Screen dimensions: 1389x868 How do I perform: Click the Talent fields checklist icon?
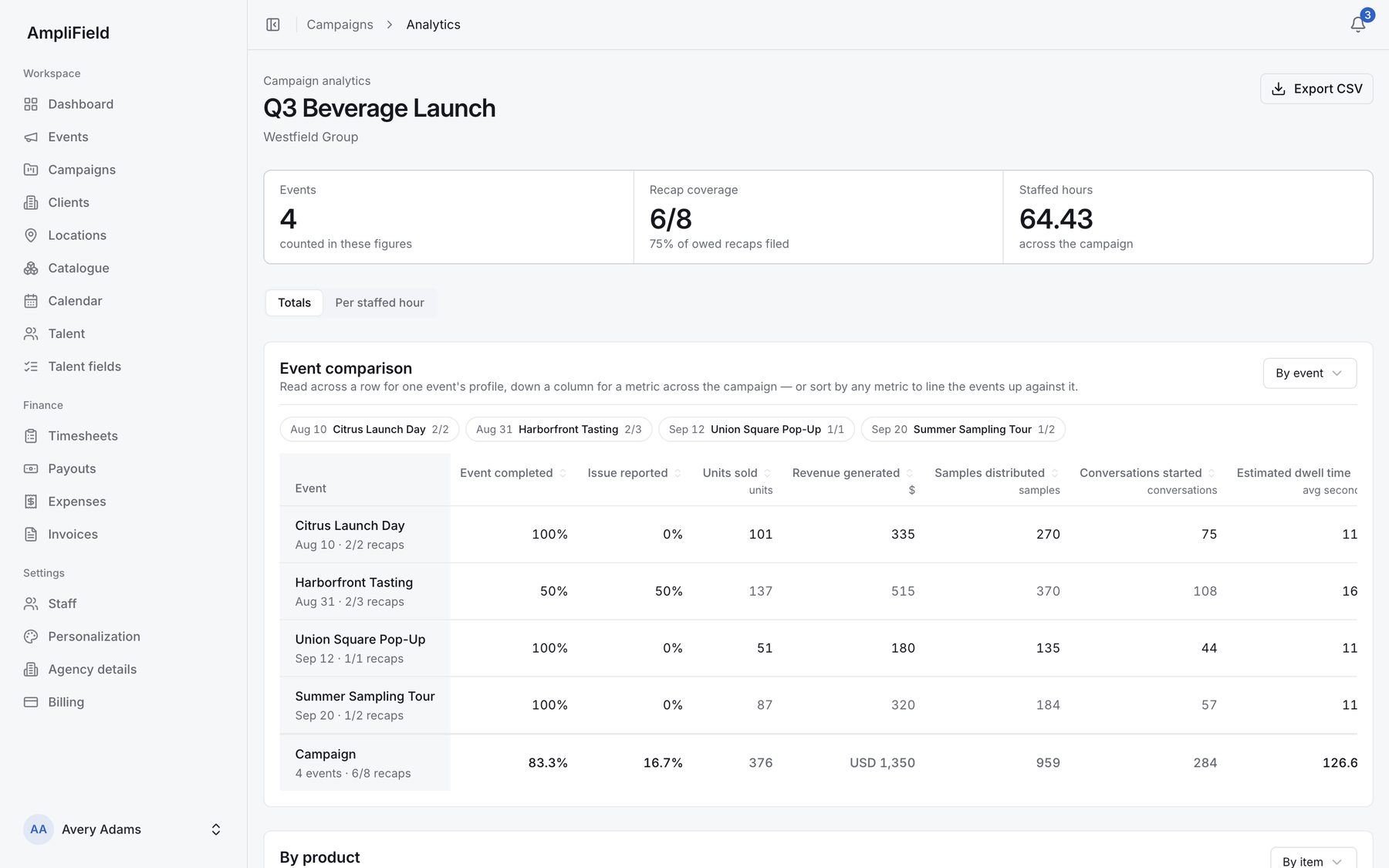(x=31, y=366)
